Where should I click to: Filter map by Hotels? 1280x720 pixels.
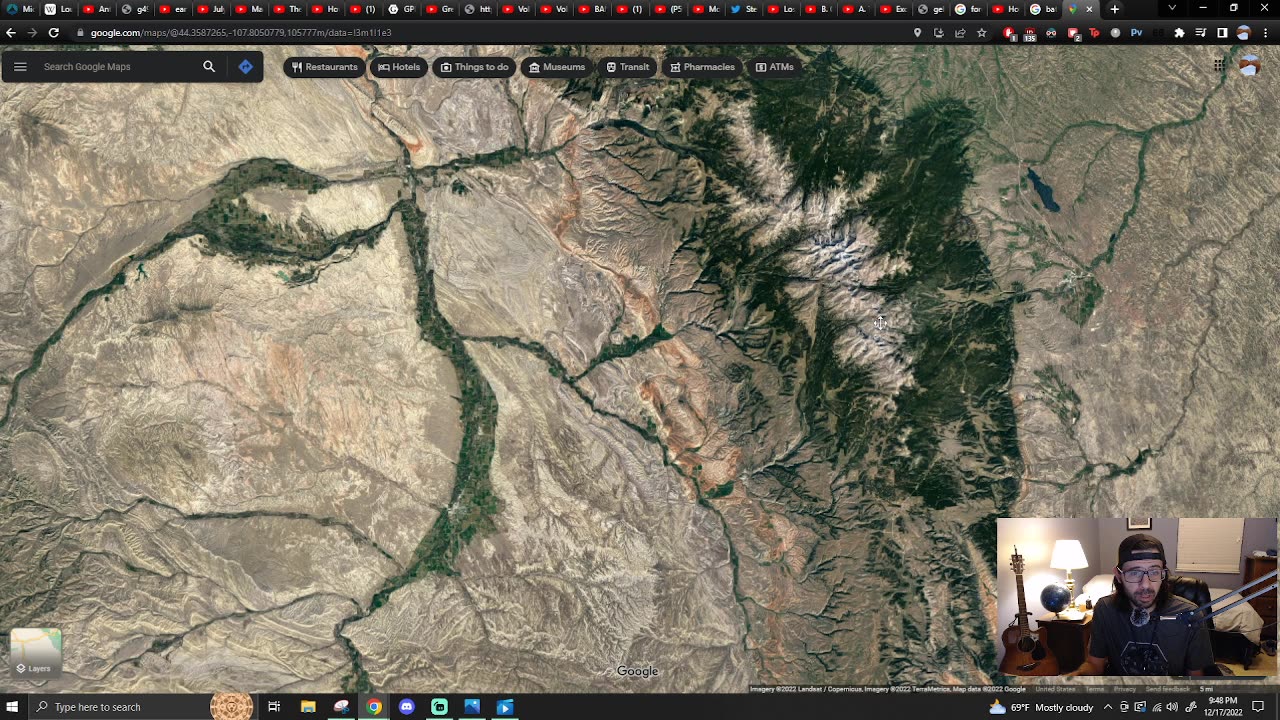click(399, 67)
